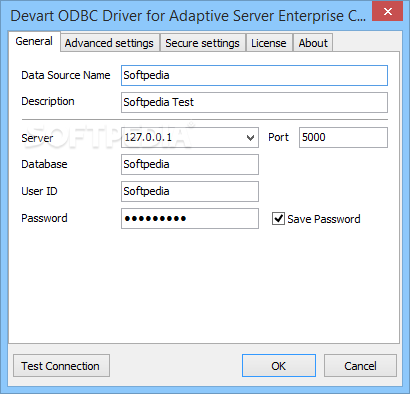Screen dimensions: 410x394
Task: Open the Secure settings tab
Action: (x=202, y=43)
